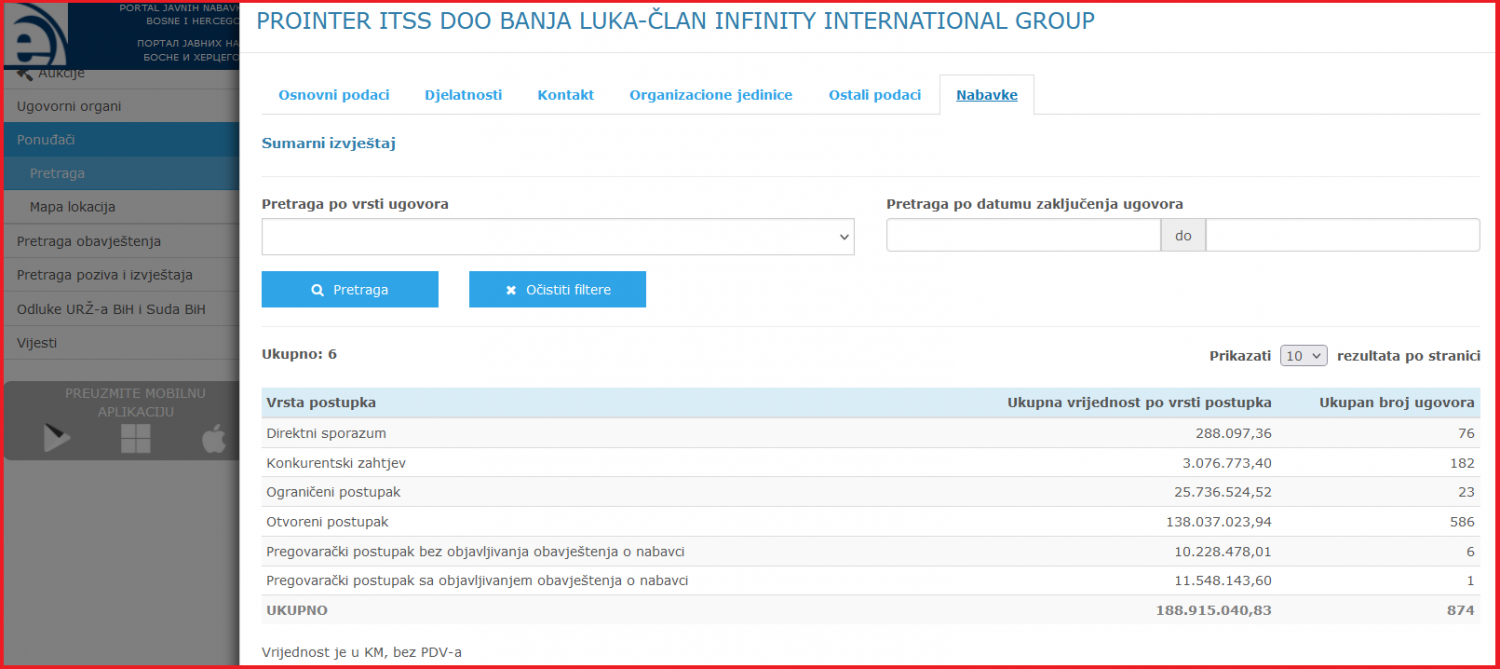
Task: Click the total contracts 874
Action: tap(1462, 610)
